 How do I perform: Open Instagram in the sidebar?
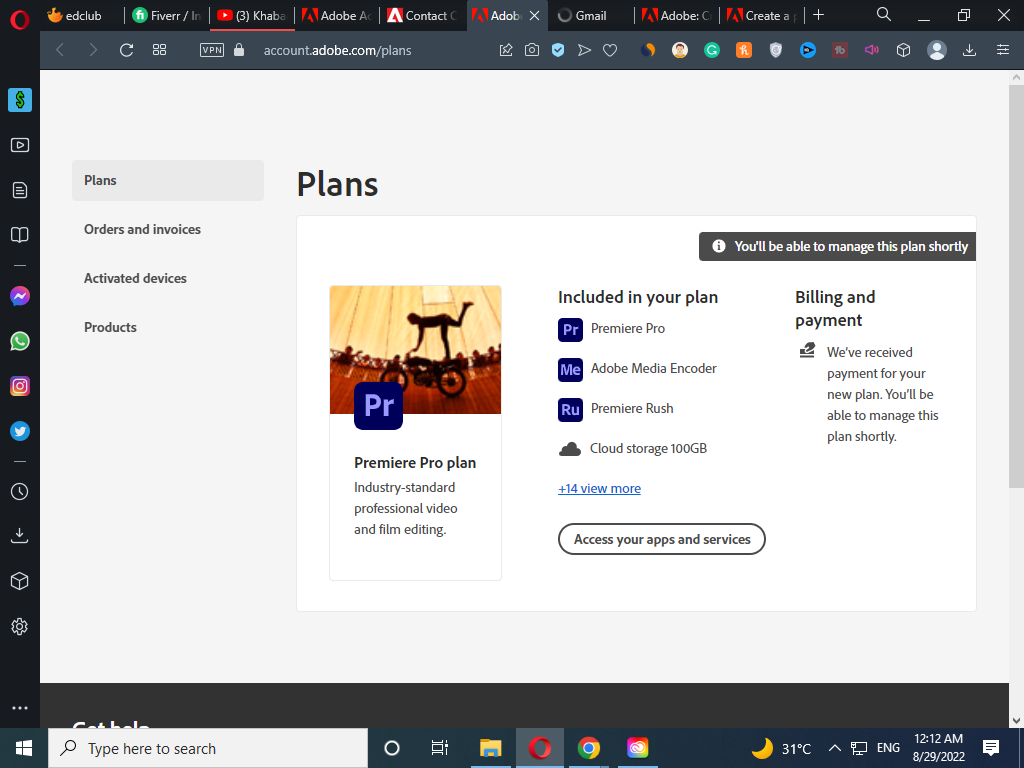coord(19,386)
